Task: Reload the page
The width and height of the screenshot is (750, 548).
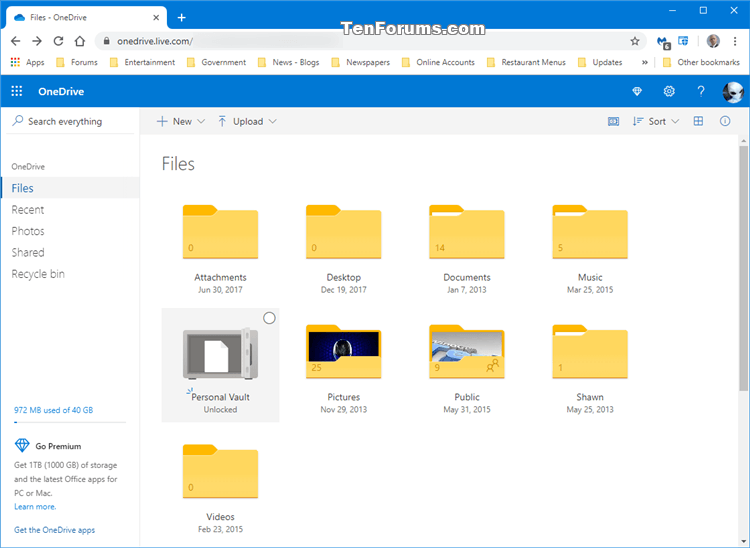Action: point(58,41)
